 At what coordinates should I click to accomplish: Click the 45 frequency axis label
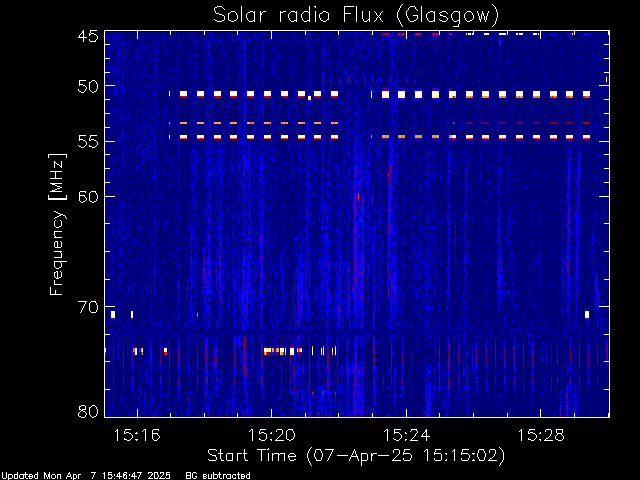pyautogui.click(x=88, y=36)
